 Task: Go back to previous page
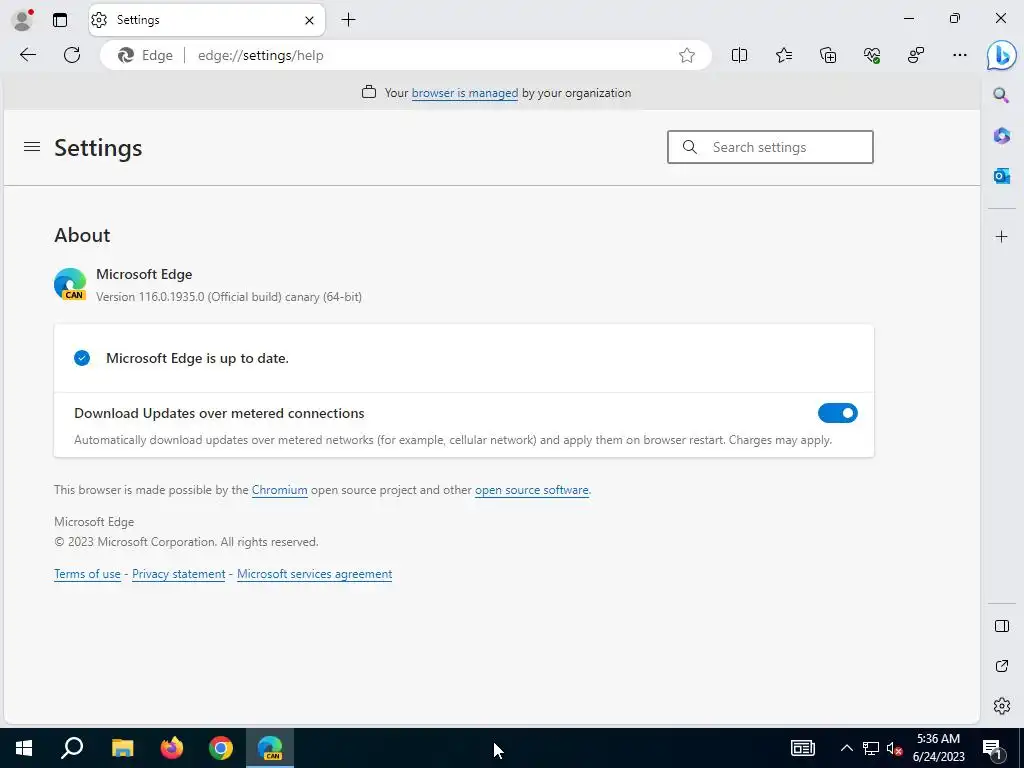pos(28,56)
